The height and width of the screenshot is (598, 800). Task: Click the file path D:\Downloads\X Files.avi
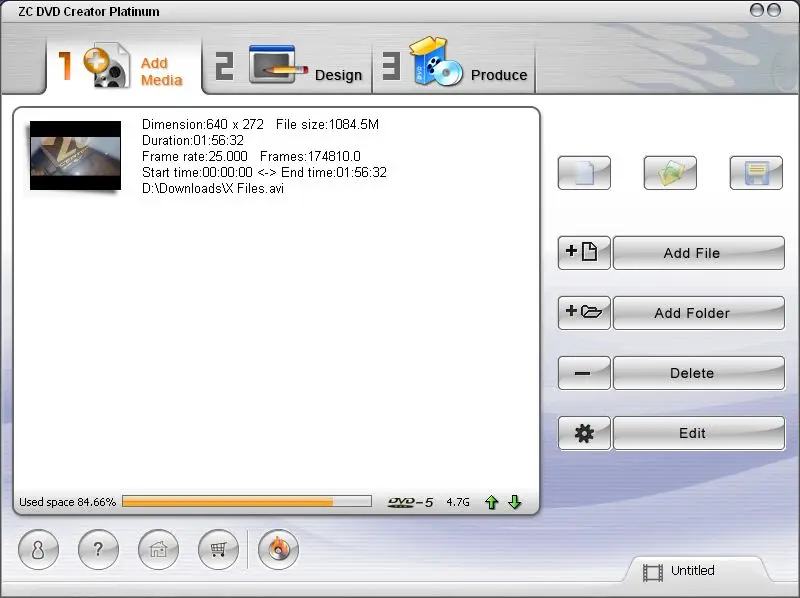point(213,188)
